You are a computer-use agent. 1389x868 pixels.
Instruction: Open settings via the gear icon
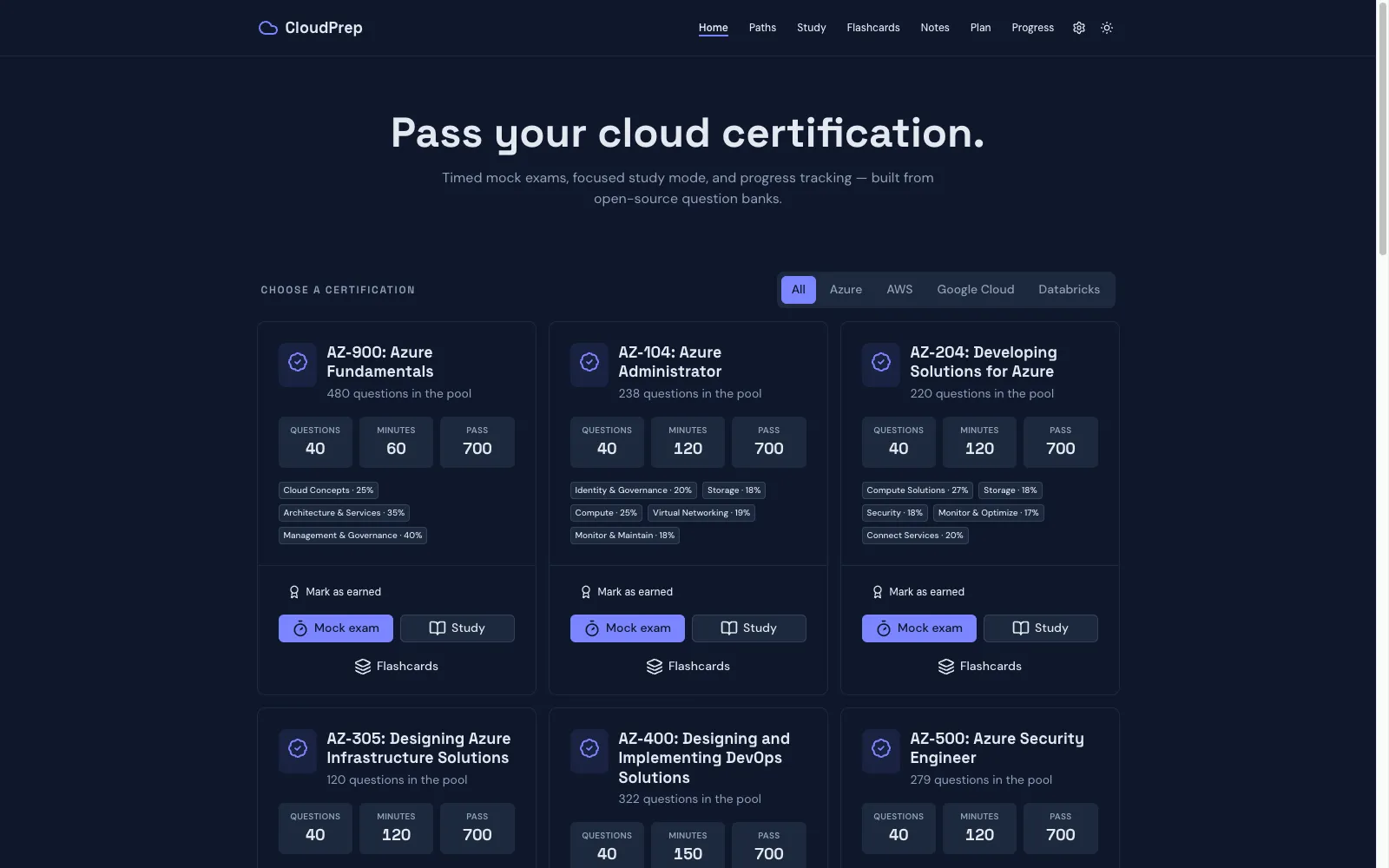(x=1079, y=28)
